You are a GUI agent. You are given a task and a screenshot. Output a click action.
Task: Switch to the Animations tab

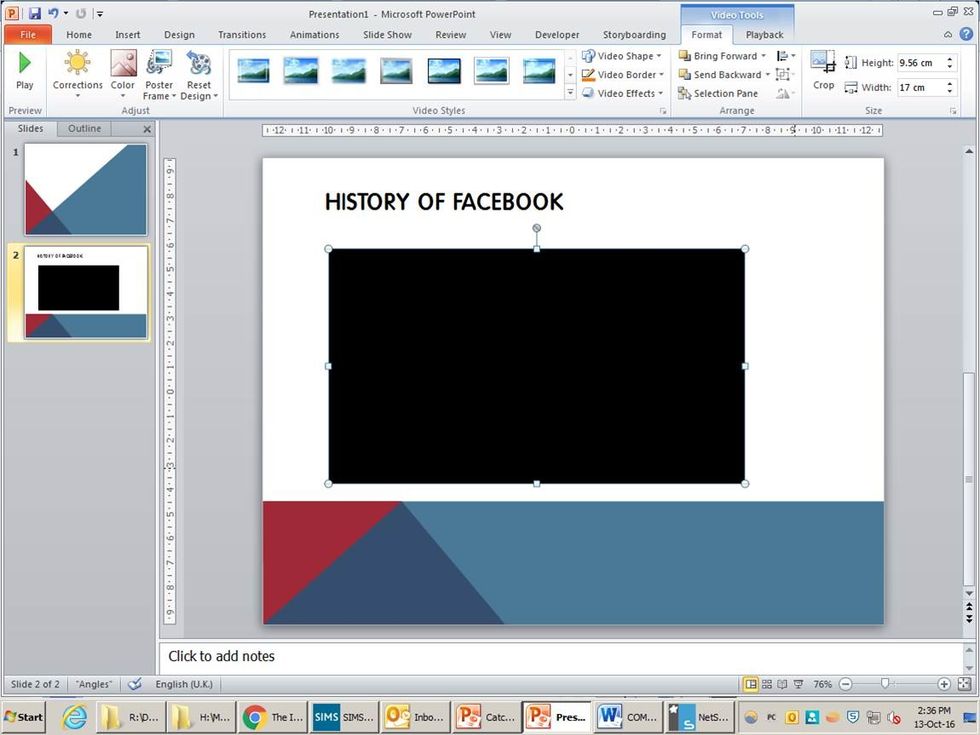tap(314, 35)
